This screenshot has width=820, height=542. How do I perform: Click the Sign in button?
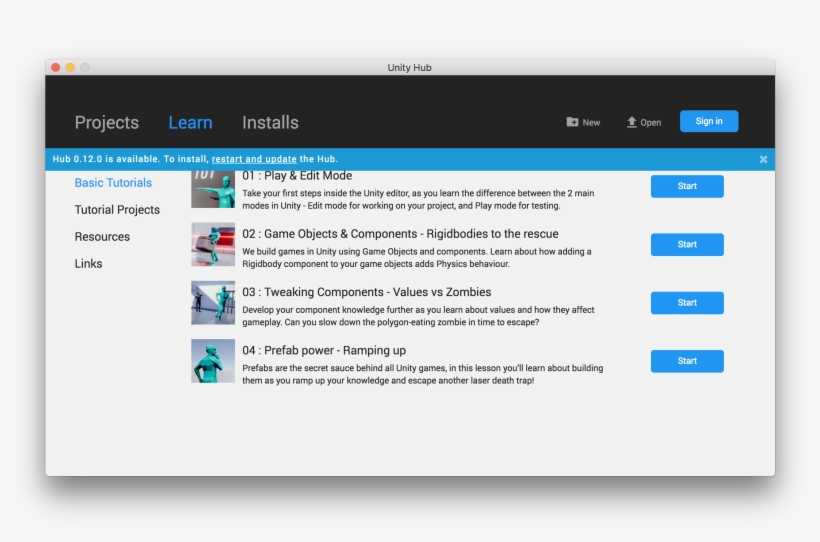click(x=709, y=121)
